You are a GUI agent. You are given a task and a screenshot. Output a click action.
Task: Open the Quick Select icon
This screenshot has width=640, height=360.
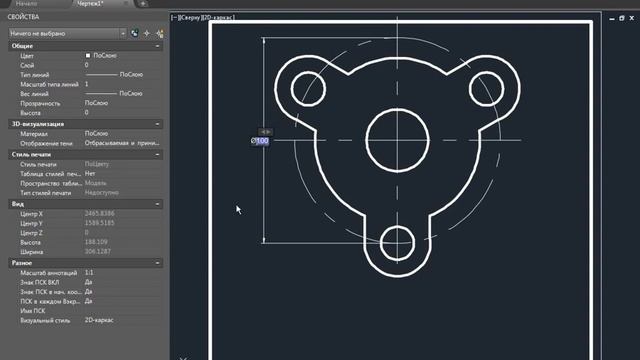160,33
